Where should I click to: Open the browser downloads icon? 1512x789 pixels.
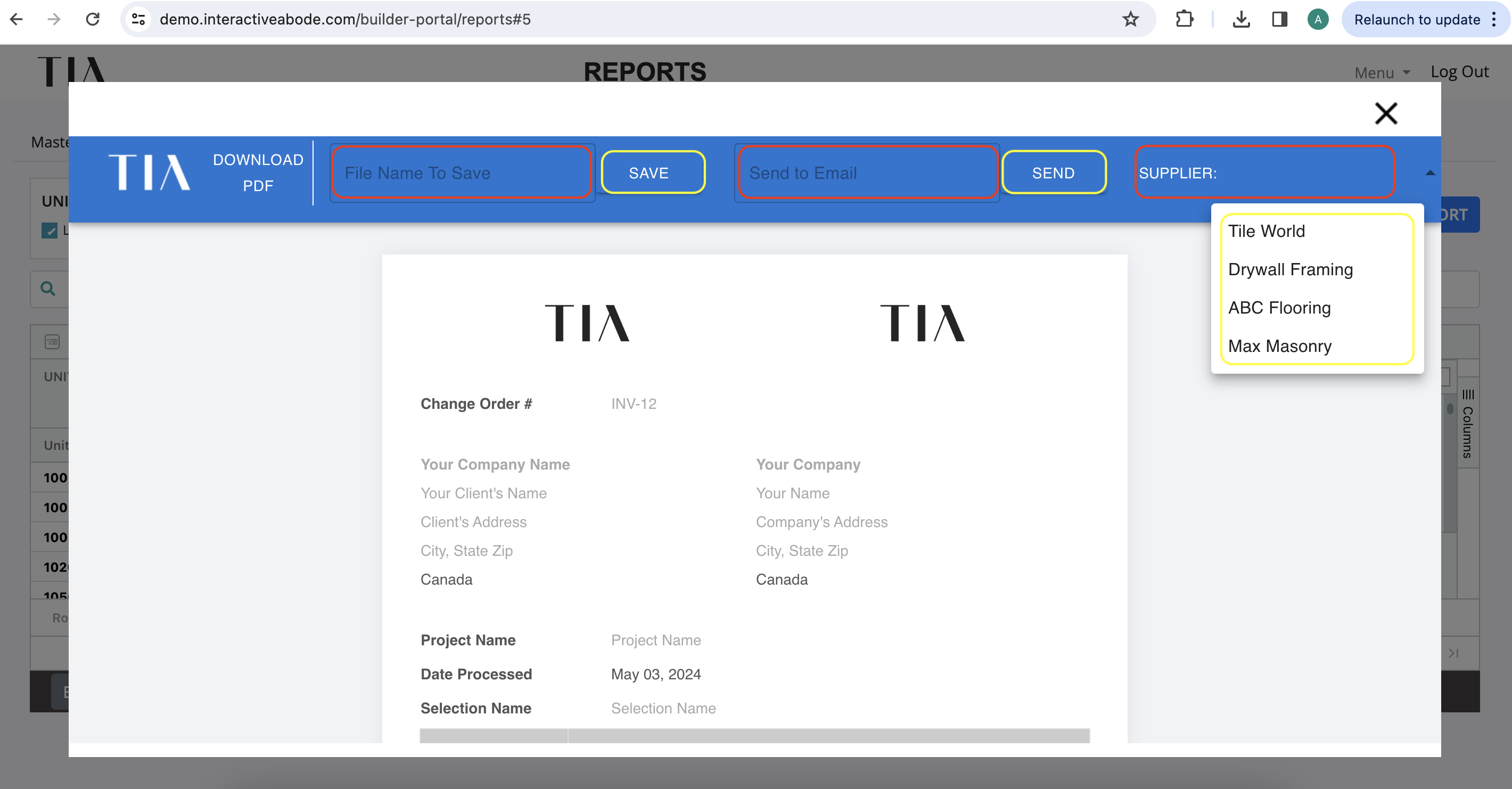point(1241,19)
